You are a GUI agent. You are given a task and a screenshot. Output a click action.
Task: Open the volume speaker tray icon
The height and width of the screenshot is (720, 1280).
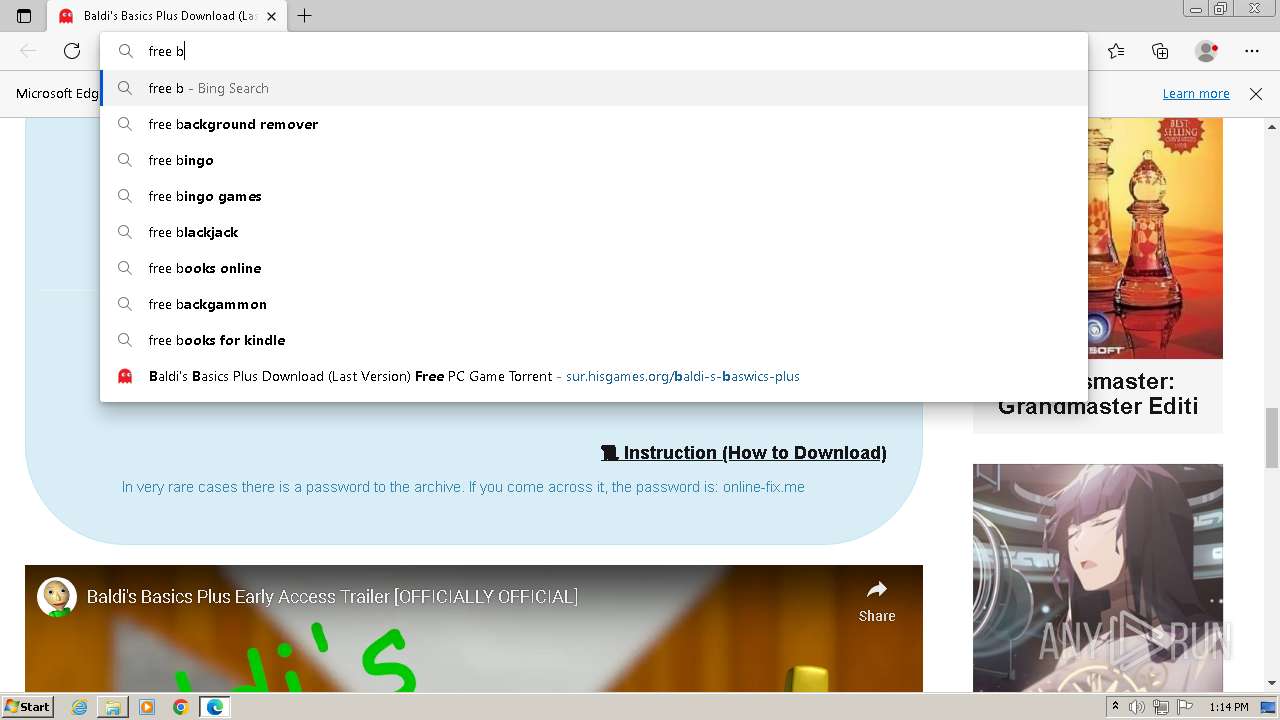pyautogui.click(x=1137, y=707)
